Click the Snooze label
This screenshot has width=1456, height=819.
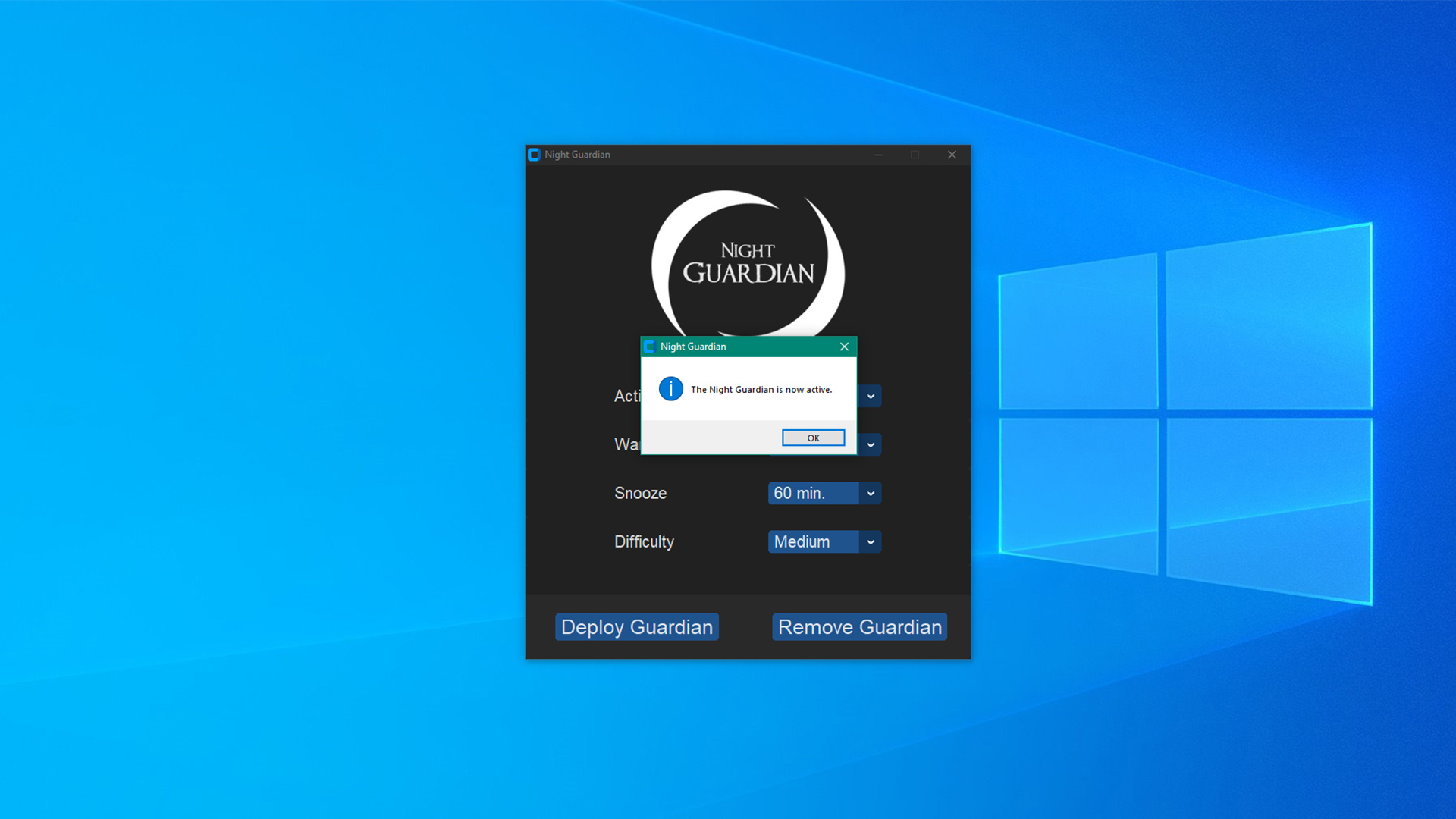point(640,493)
